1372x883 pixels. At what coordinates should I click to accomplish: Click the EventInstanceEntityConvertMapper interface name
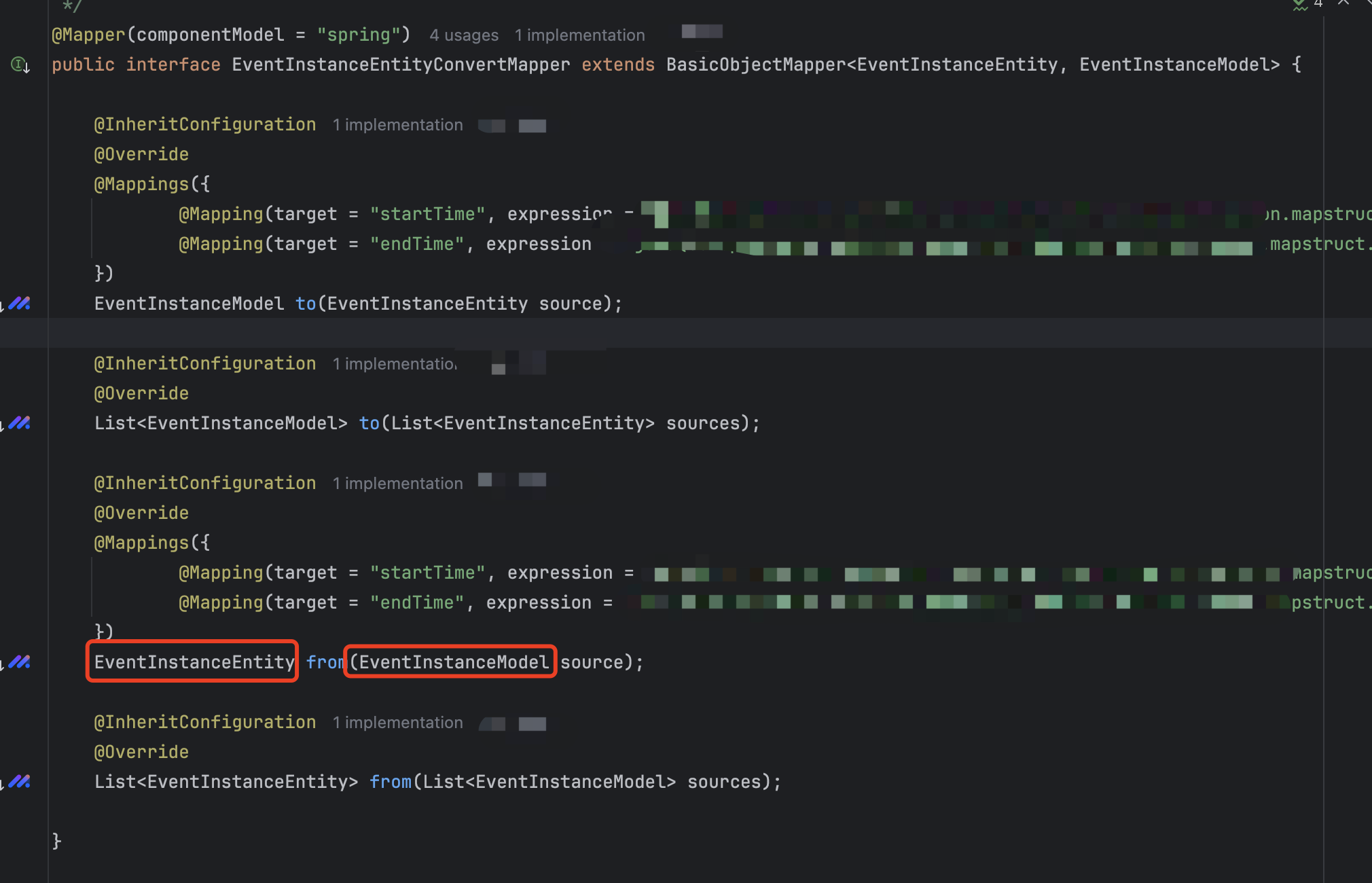[x=401, y=65]
